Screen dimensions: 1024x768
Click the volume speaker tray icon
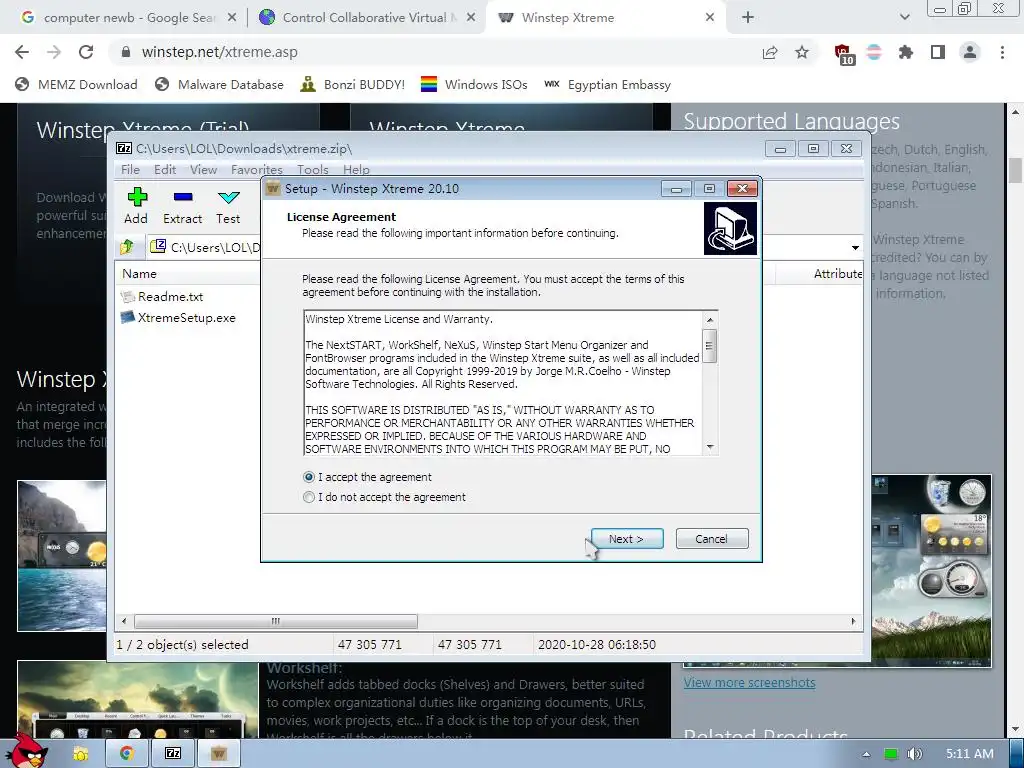pyautogui.click(x=914, y=754)
